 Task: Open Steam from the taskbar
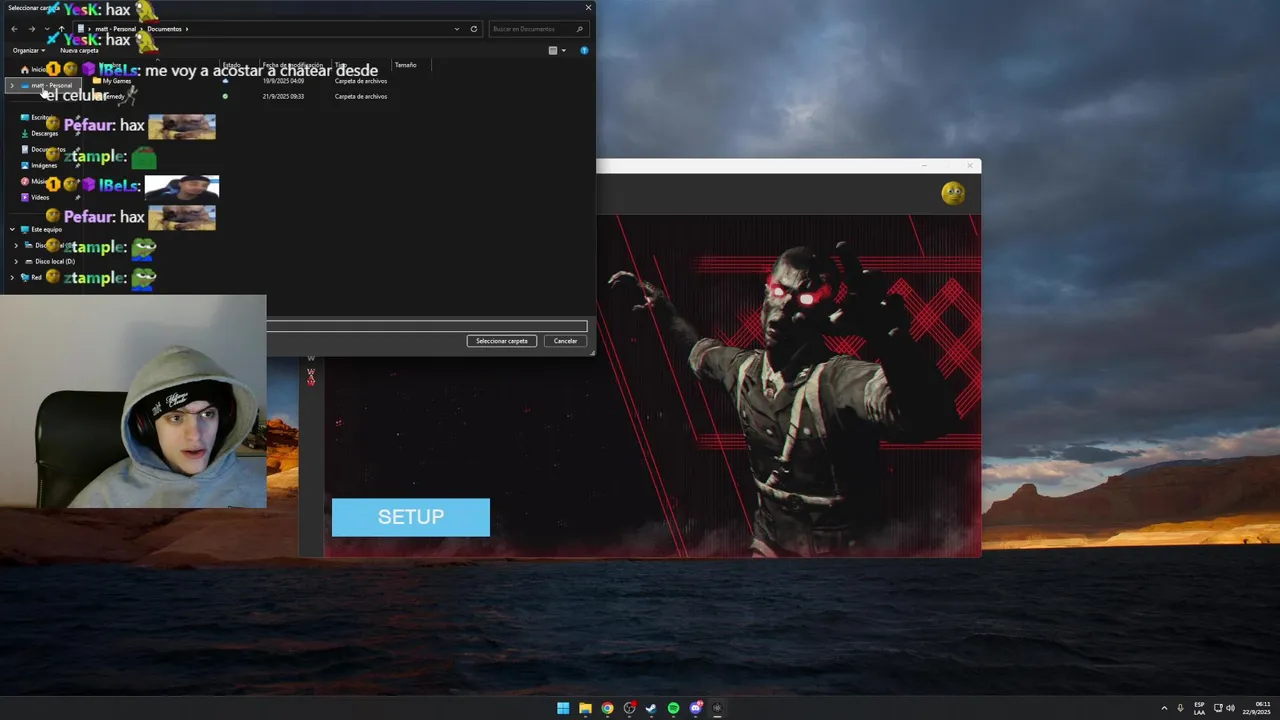click(x=651, y=708)
